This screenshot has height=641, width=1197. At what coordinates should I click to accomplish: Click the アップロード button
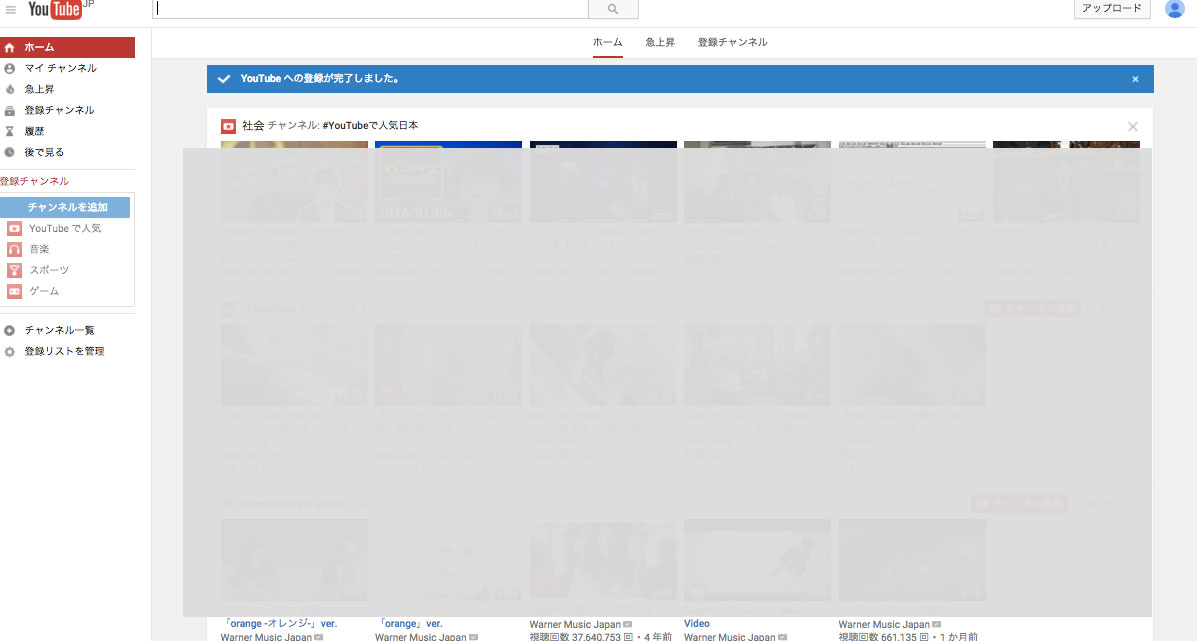click(x=1112, y=8)
